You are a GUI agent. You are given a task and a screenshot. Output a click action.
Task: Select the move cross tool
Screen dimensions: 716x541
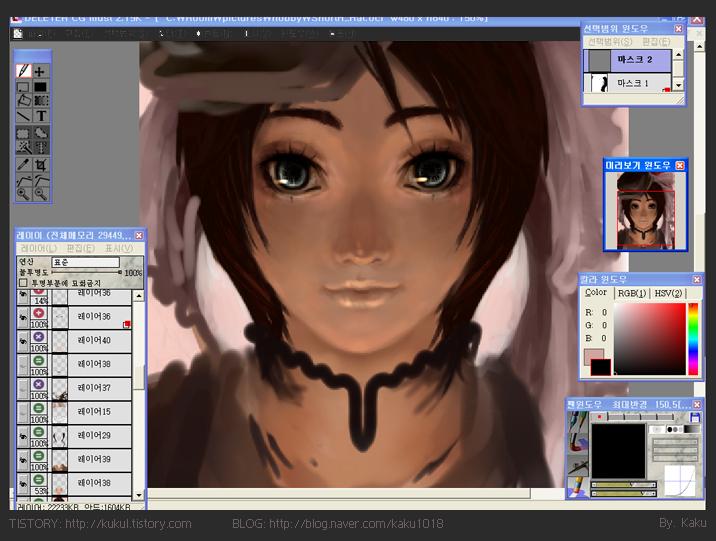(40, 71)
